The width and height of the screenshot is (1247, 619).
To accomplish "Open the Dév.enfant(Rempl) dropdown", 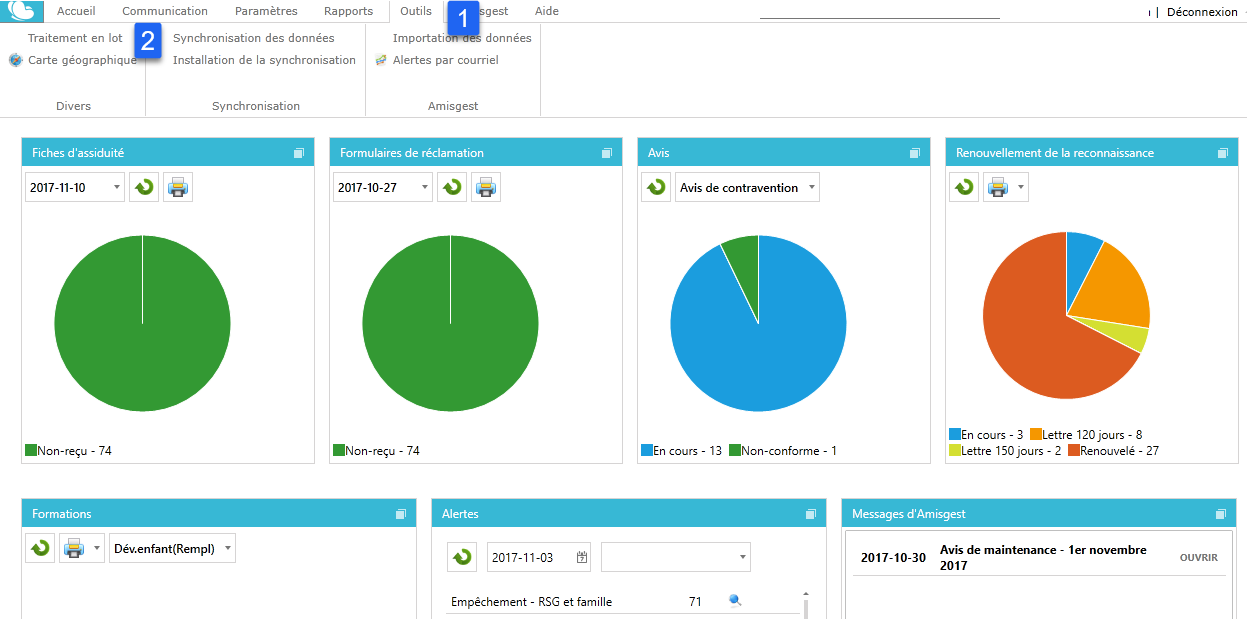I will click(x=172, y=548).
